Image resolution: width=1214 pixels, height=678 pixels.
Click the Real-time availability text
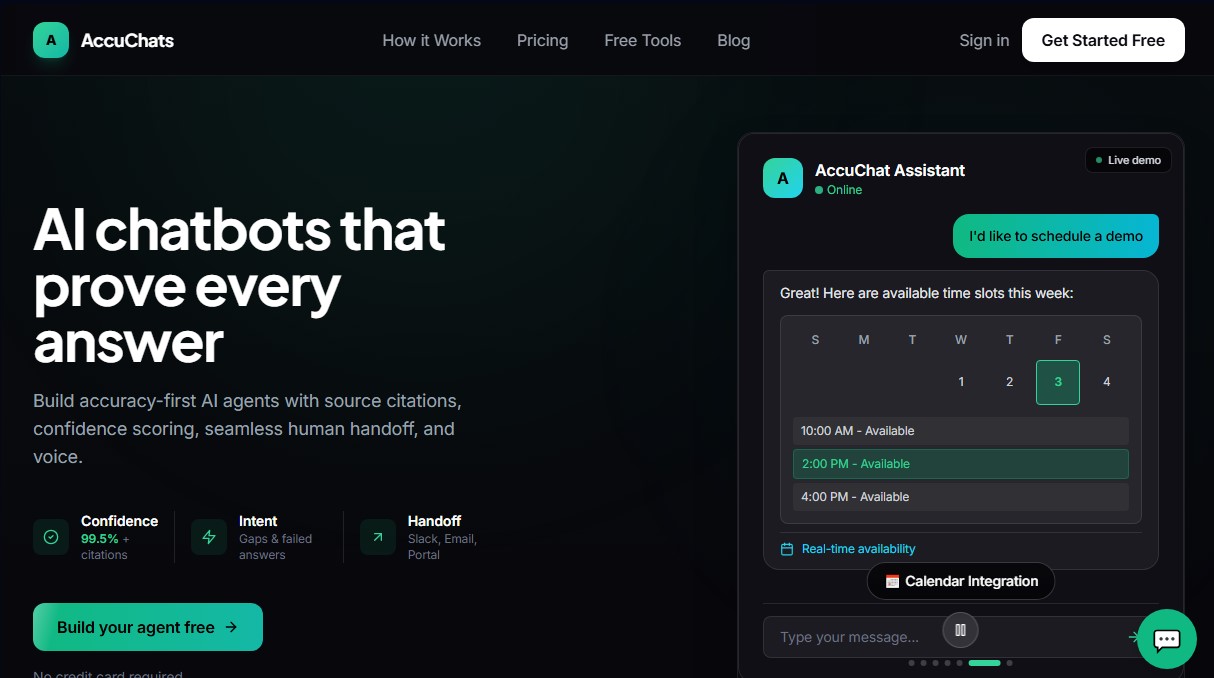coord(859,549)
